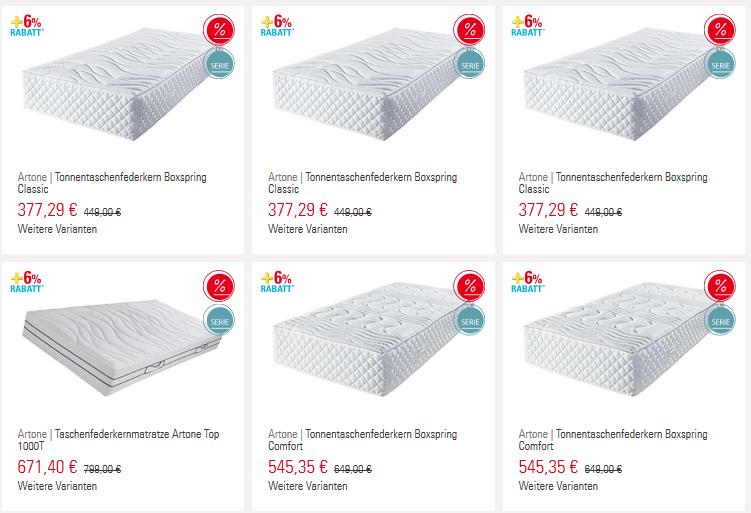The image size is (751, 513).
Task: Click Weitere Varianten under first Classic mattress
Action: (x=57, y=229)
